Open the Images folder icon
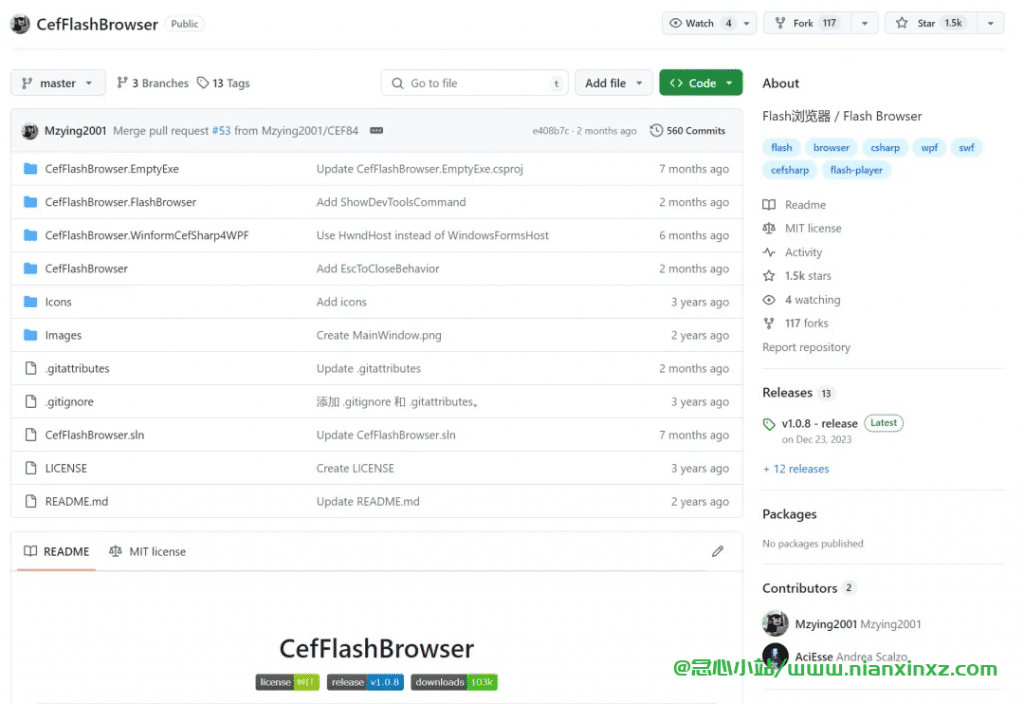Viewport: 1024px width, 704px height. 30,335
